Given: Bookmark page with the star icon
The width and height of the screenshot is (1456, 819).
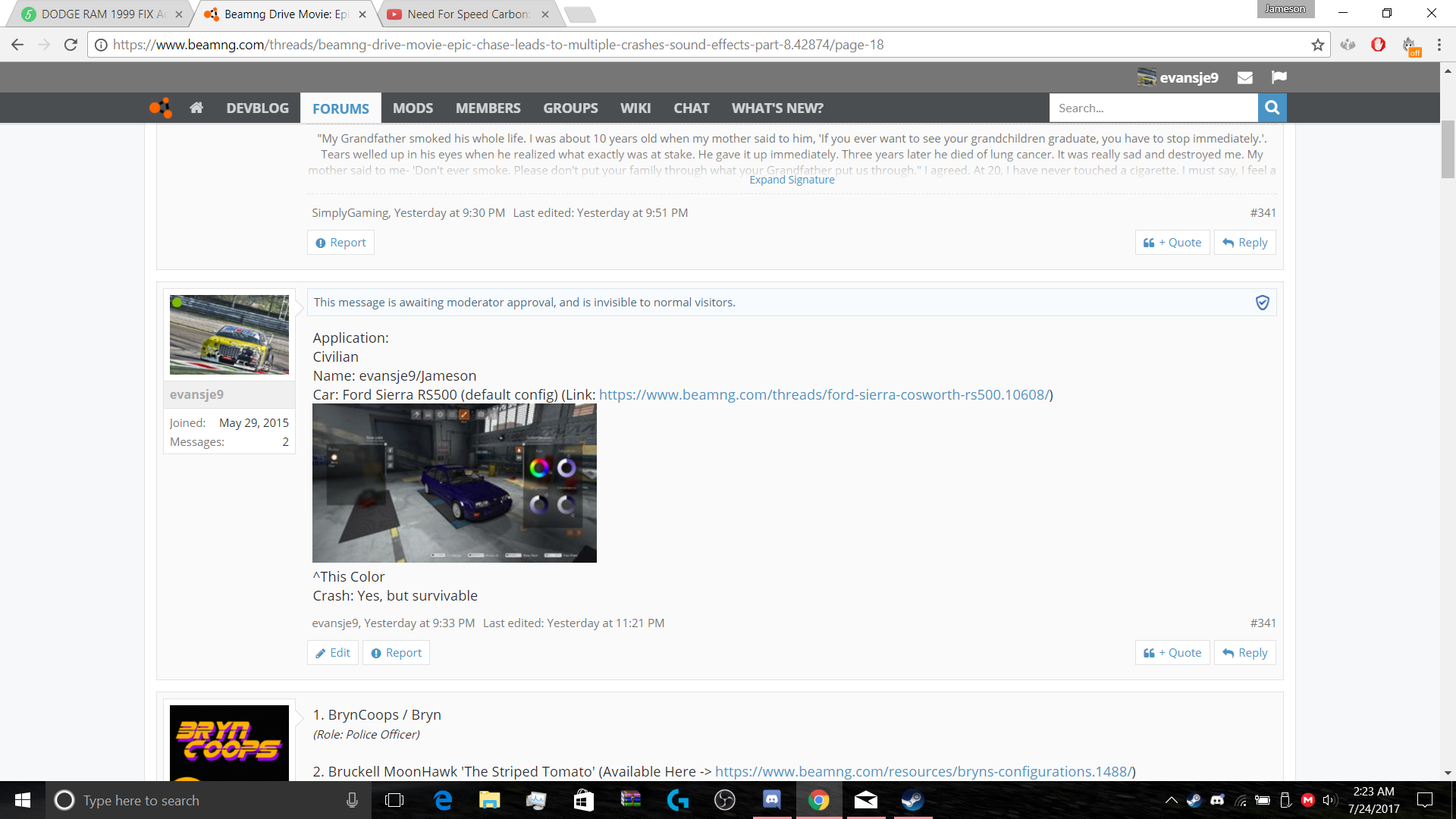Looking at the screenshot, I should click(x=1318, y=45).
